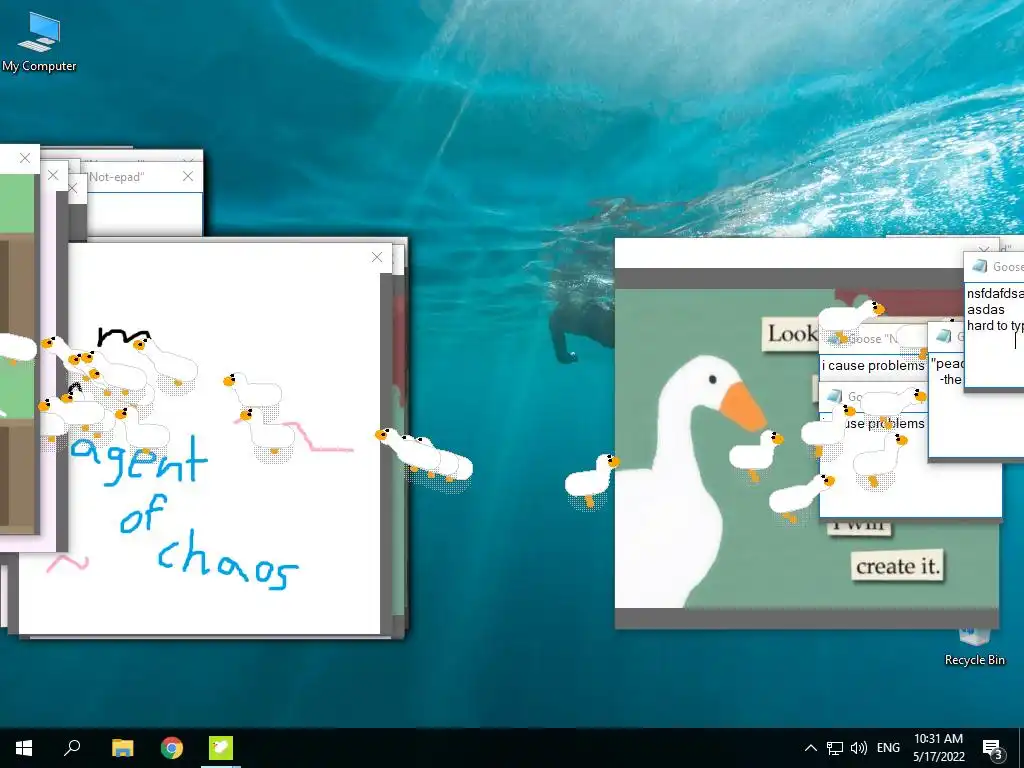
Task: Show hidden system tray icons
Action: pyautogui.click(x=810, y=748)
